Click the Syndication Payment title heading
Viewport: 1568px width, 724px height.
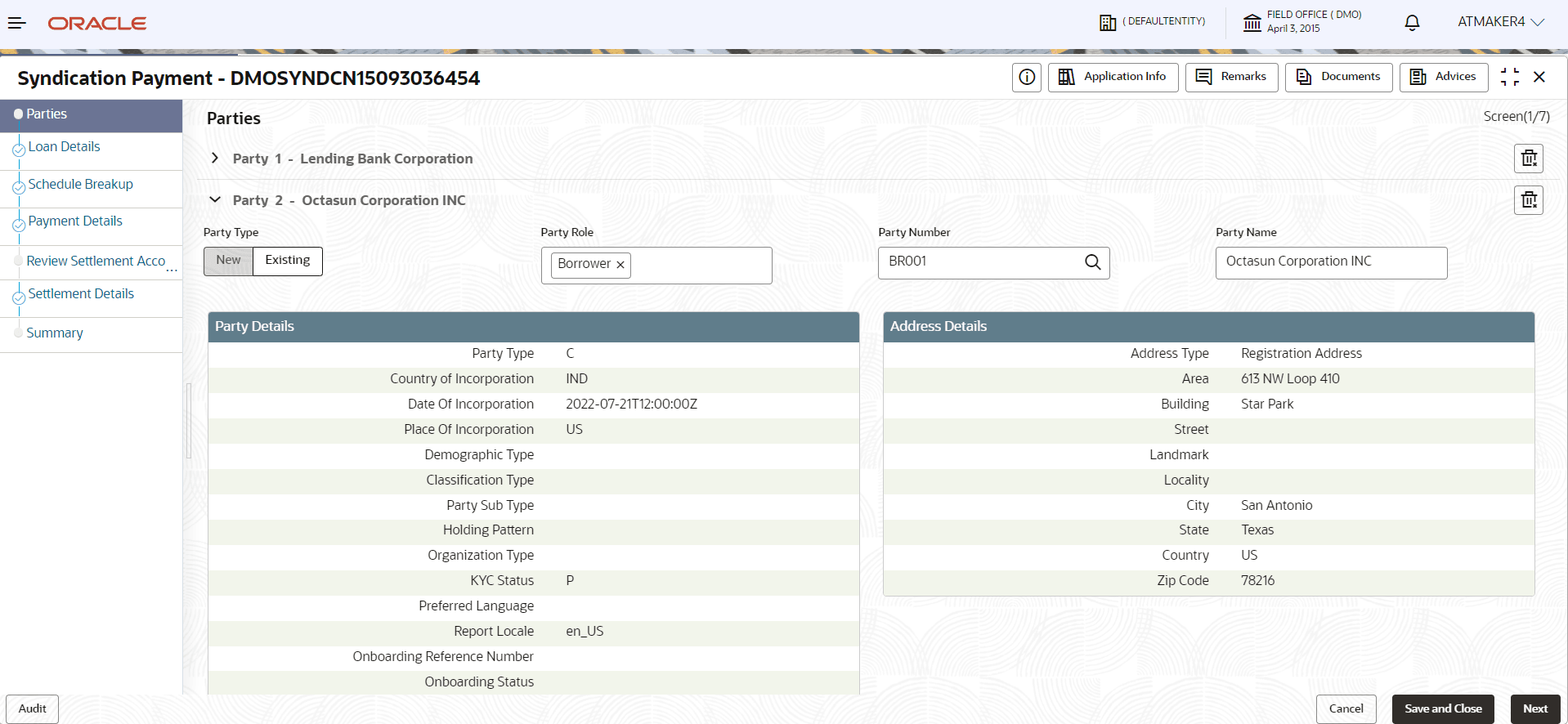[249, 78]
